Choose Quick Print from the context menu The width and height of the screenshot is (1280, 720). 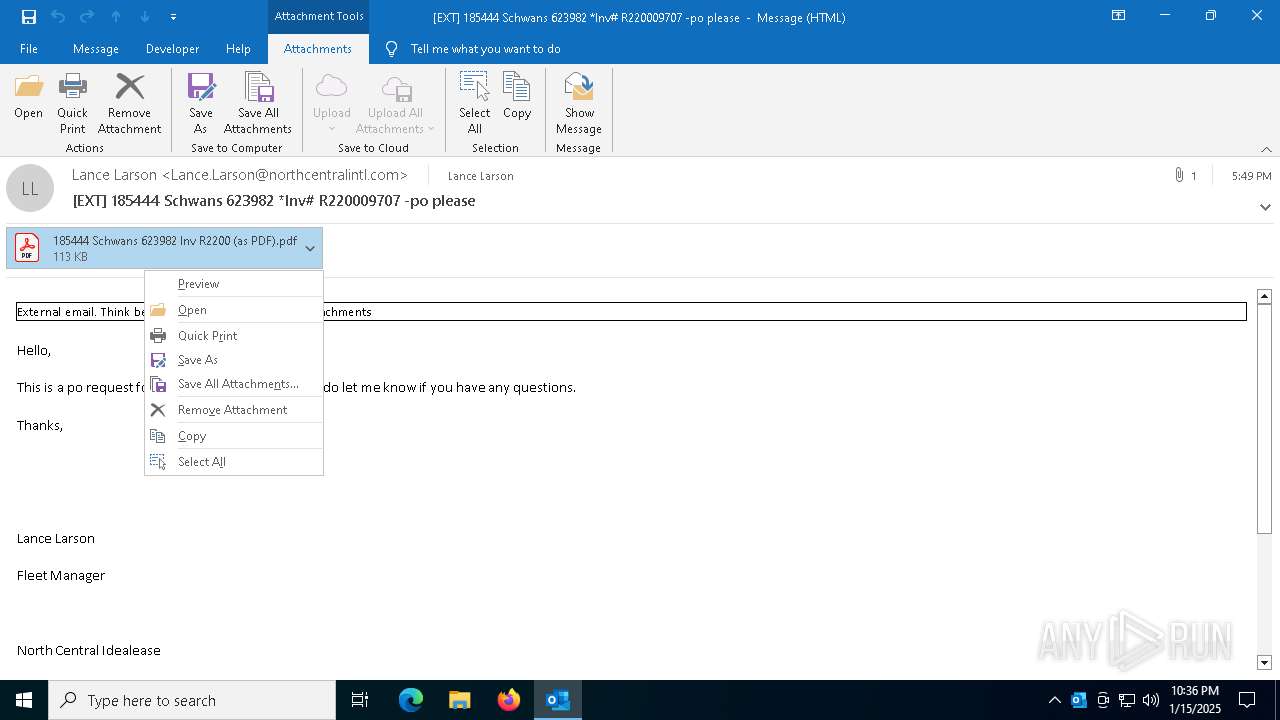[x=234, y=336]
